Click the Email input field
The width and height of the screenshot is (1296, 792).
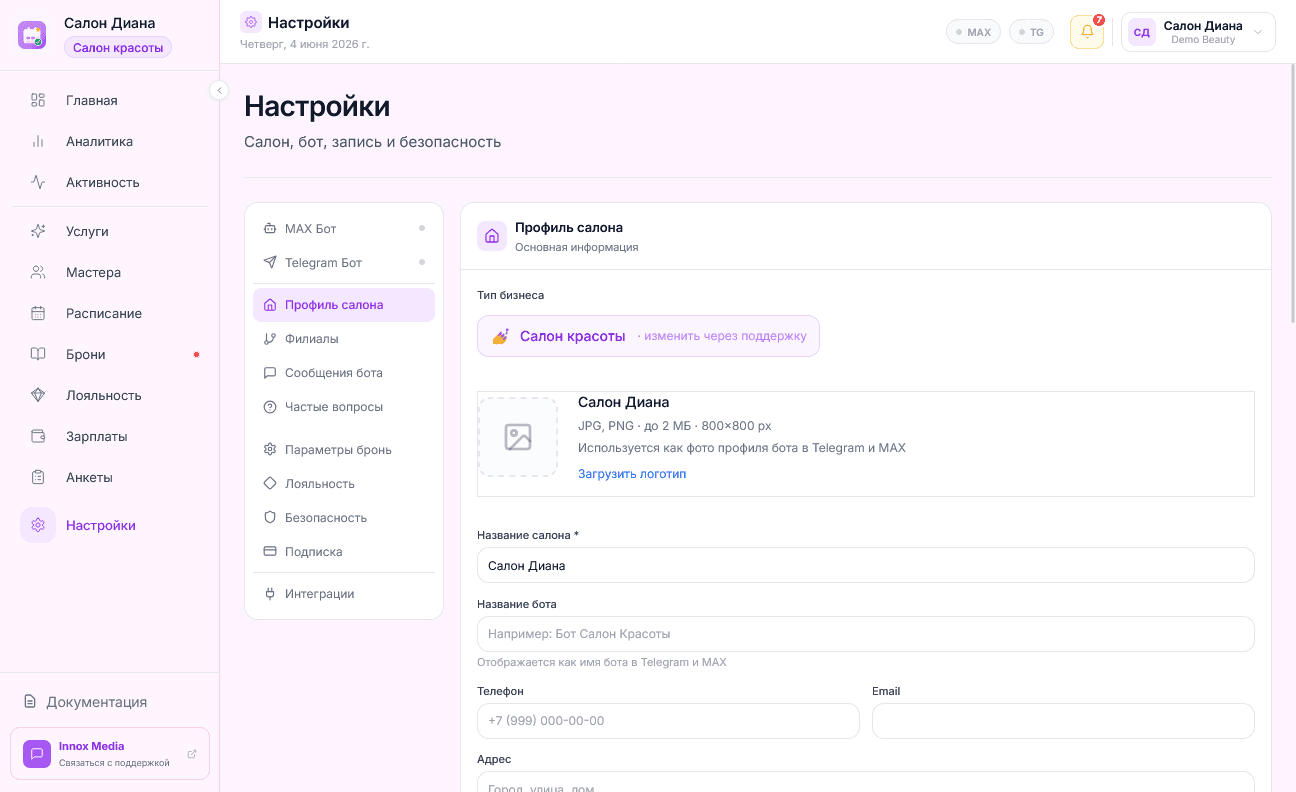(x=1063, y=721)
